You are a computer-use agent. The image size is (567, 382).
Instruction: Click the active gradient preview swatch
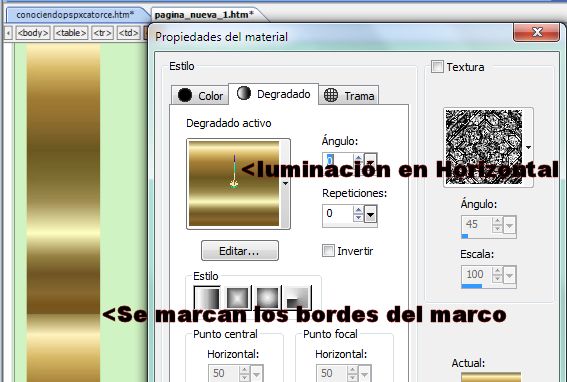[x=234, y=183]
